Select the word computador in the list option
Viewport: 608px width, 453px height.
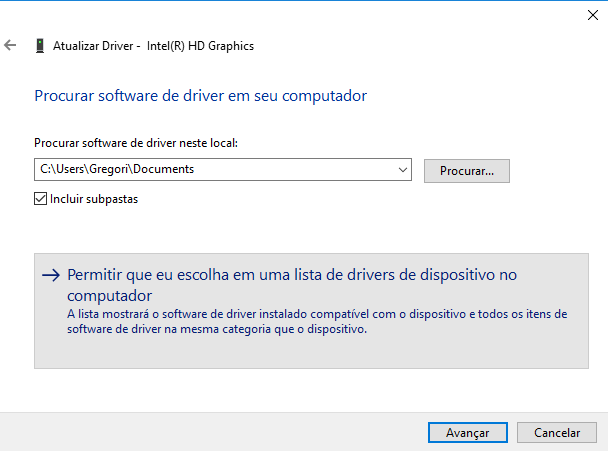[x=109, y=296]
